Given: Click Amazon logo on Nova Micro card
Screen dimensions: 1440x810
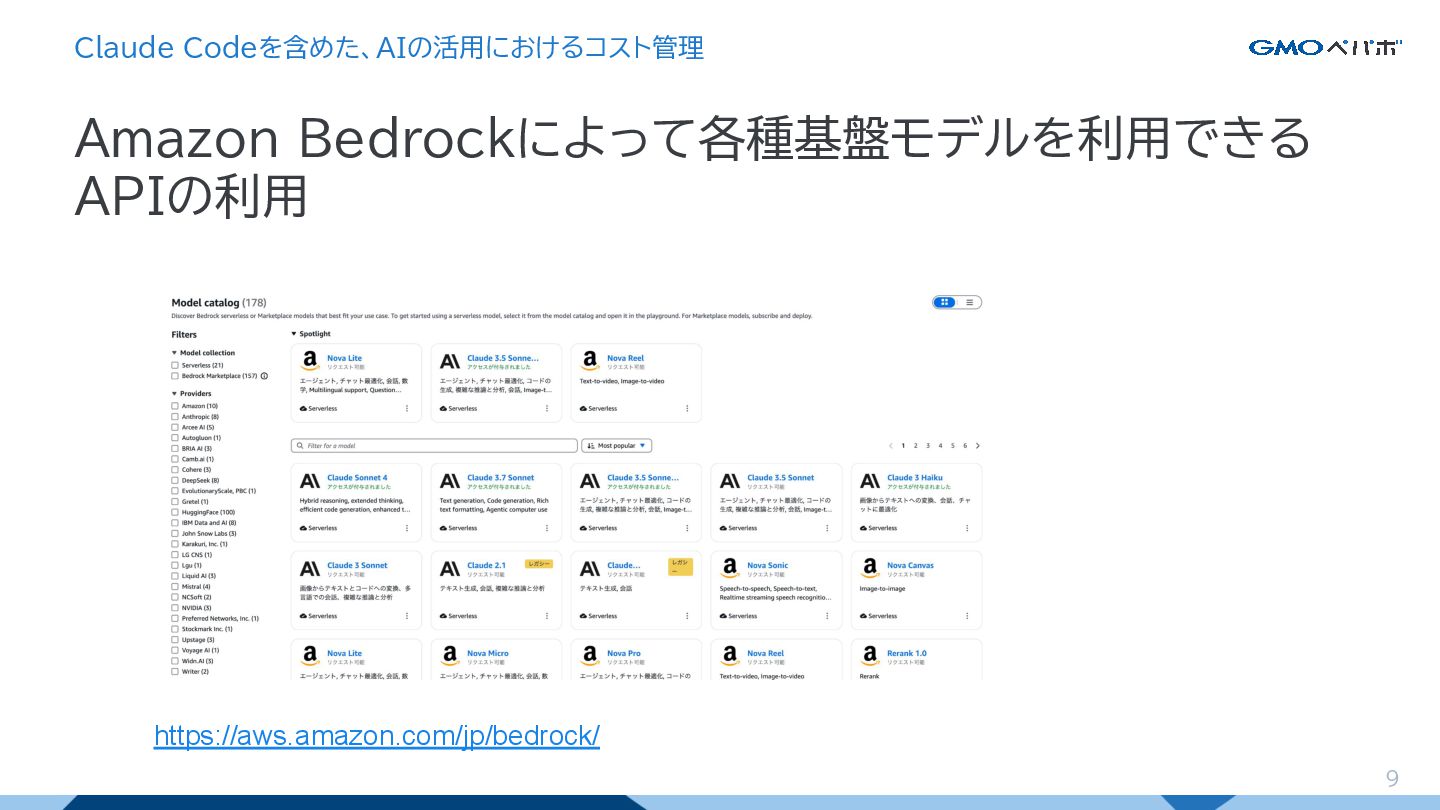Looking at the screenshot, I should 450,657.
